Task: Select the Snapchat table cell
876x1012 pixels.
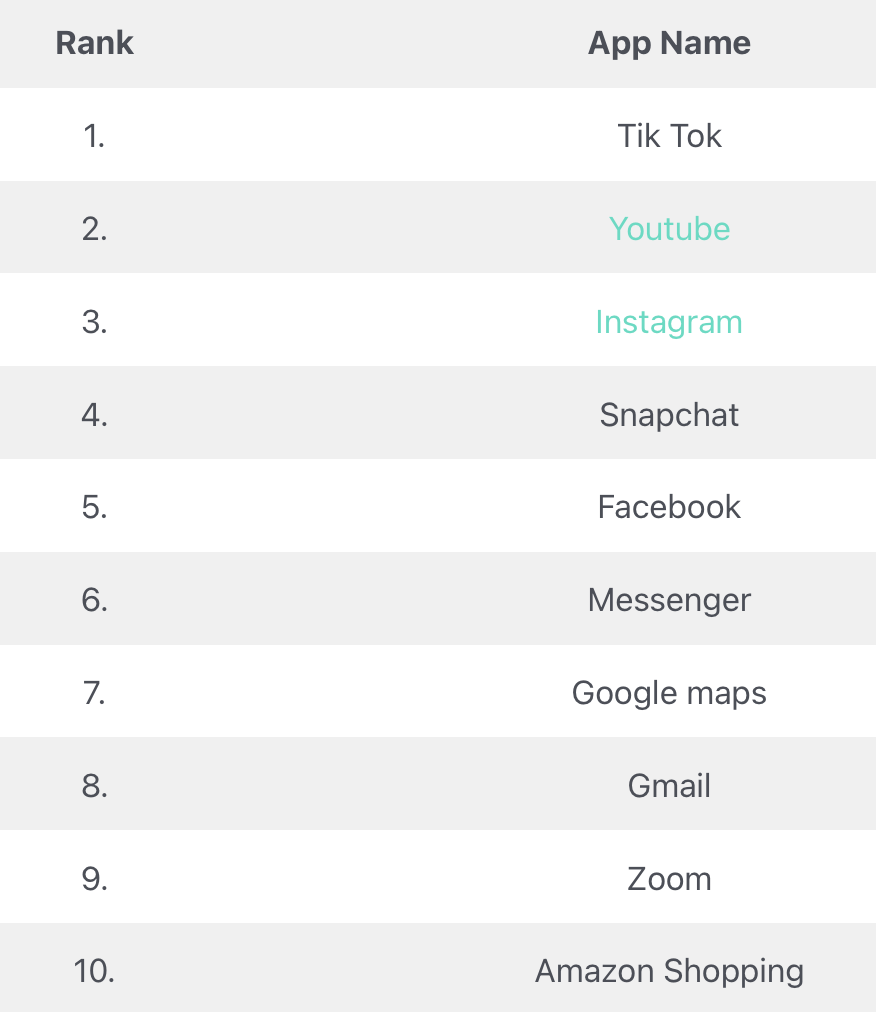Action: coord(669,414)
